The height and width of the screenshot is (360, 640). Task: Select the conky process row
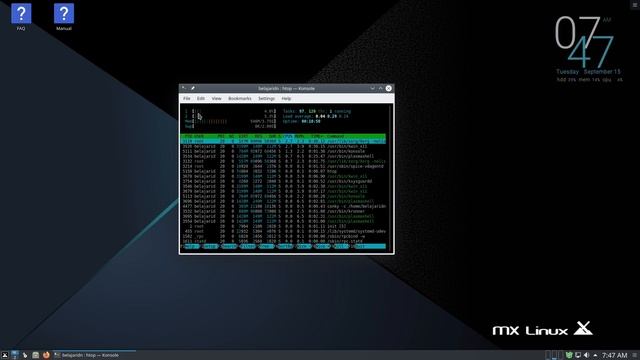283,207
